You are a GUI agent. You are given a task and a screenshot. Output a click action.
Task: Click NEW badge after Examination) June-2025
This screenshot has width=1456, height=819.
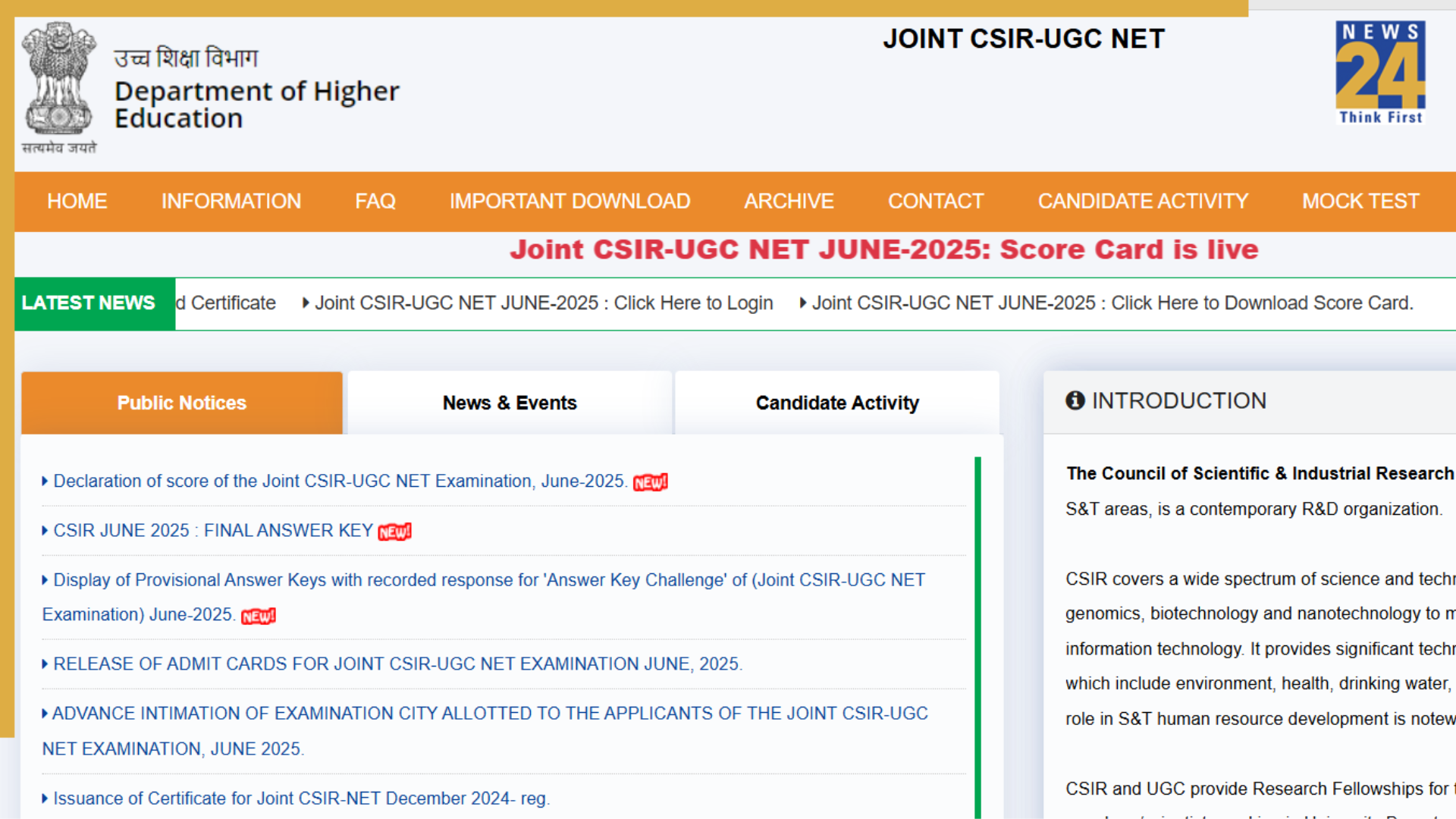tap(258, 616)
